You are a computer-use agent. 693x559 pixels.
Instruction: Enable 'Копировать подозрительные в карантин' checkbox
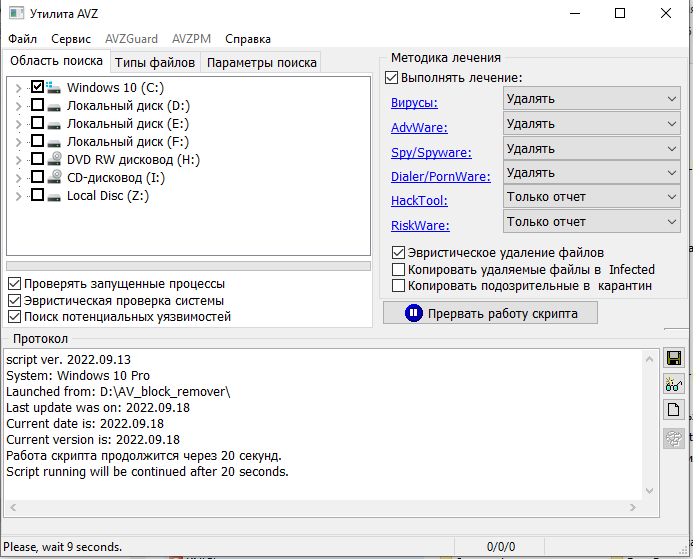click(399, 286)
